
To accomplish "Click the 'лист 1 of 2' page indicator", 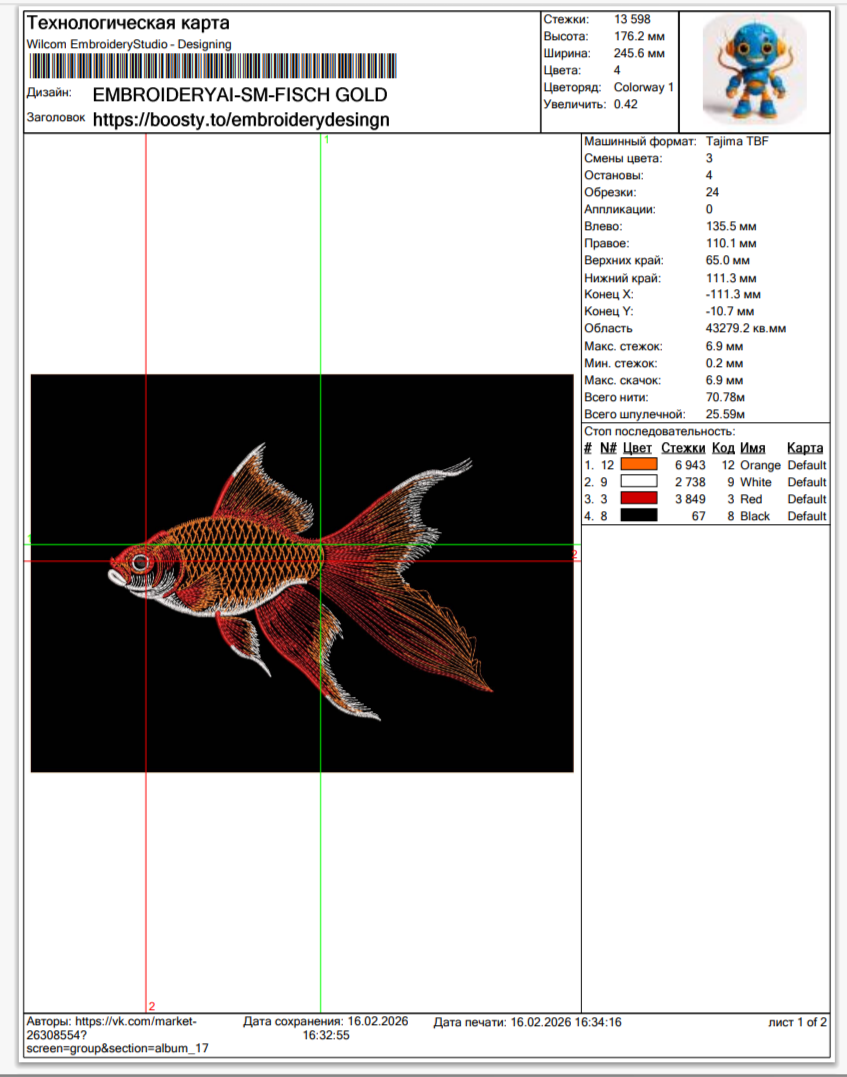I will [797, 1022].
